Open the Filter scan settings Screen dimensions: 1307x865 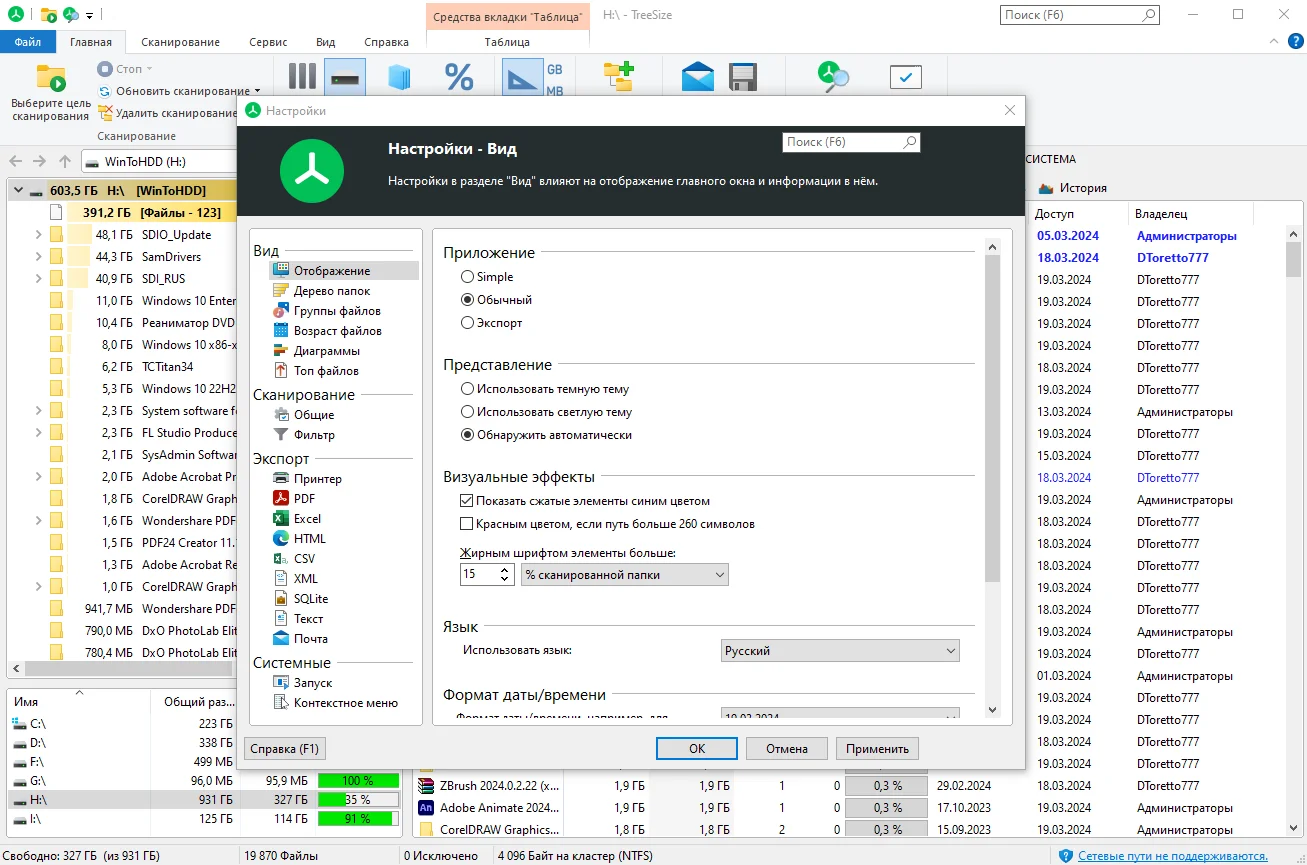(x=314, y=435)
